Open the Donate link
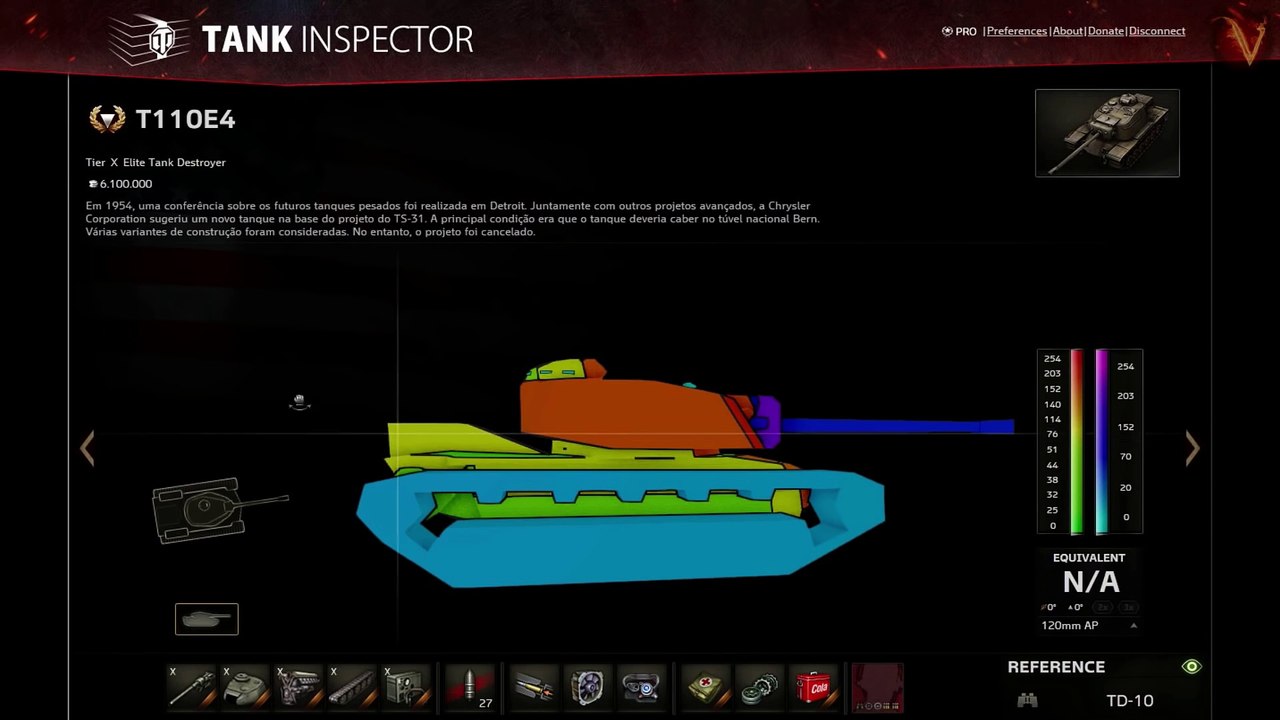Screen dimensions: 1280x720 (1106, 31)
